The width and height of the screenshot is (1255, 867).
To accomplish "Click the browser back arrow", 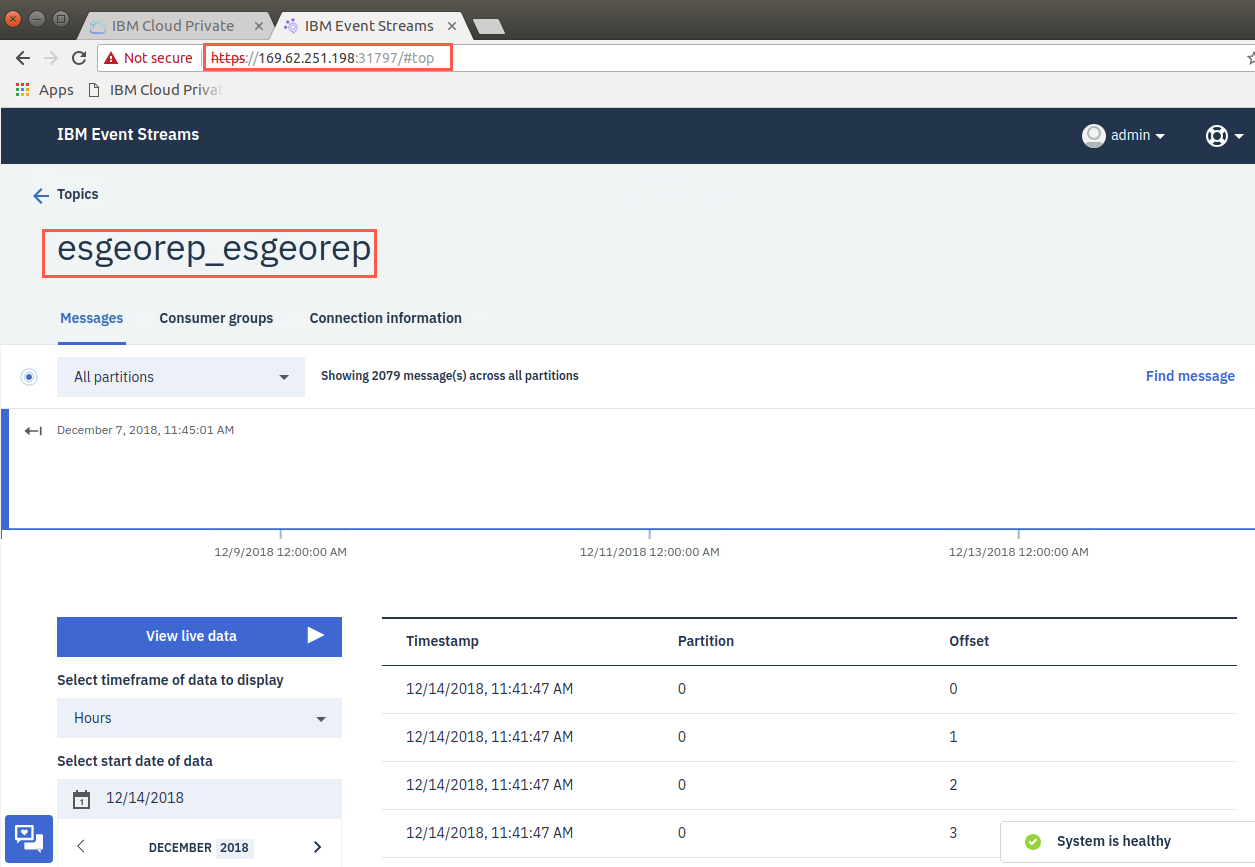I will coord(23,58).
